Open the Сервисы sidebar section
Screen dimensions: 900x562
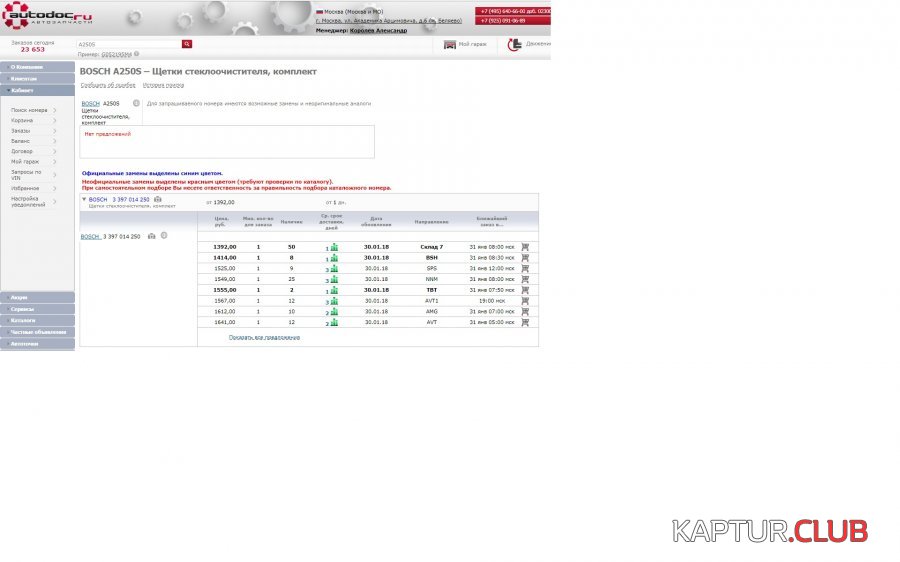coord(37,309)
